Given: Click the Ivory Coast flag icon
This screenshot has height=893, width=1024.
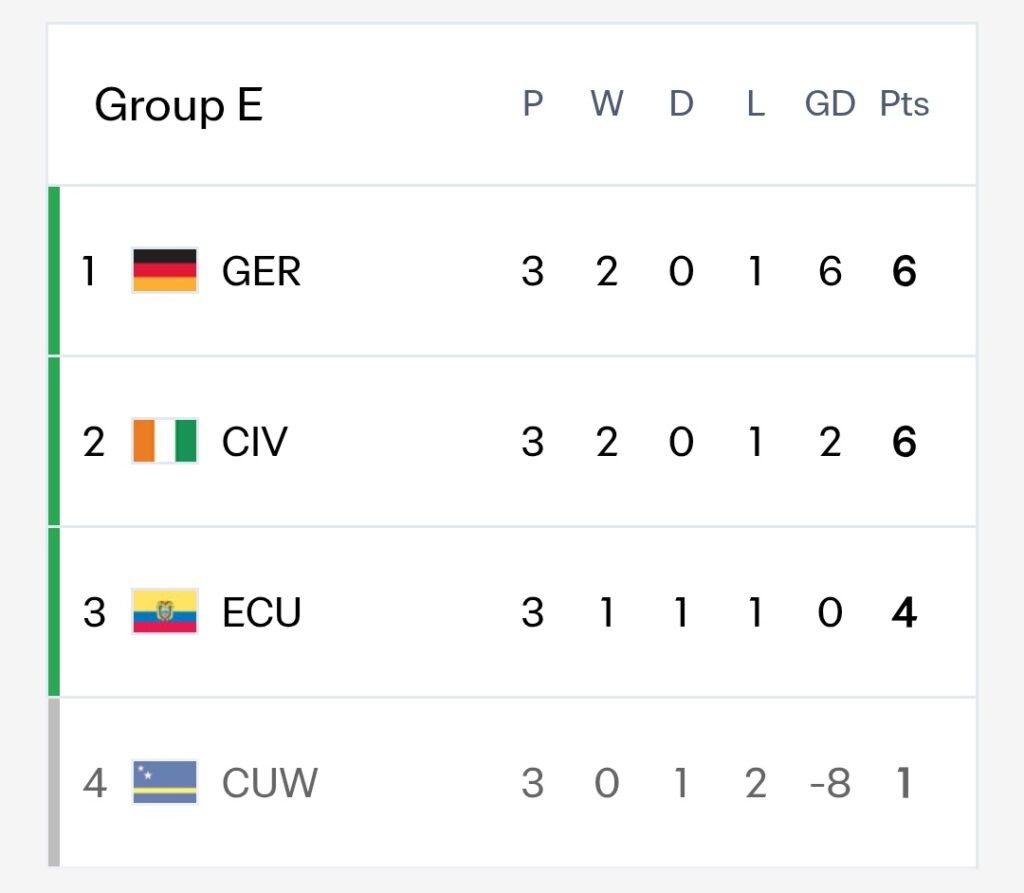Looking at the screenshot, I should click(x=165, y=441).
